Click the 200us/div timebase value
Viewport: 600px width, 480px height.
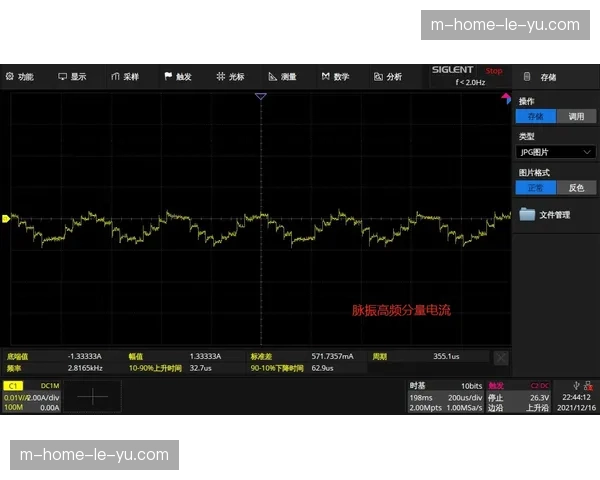465,397
